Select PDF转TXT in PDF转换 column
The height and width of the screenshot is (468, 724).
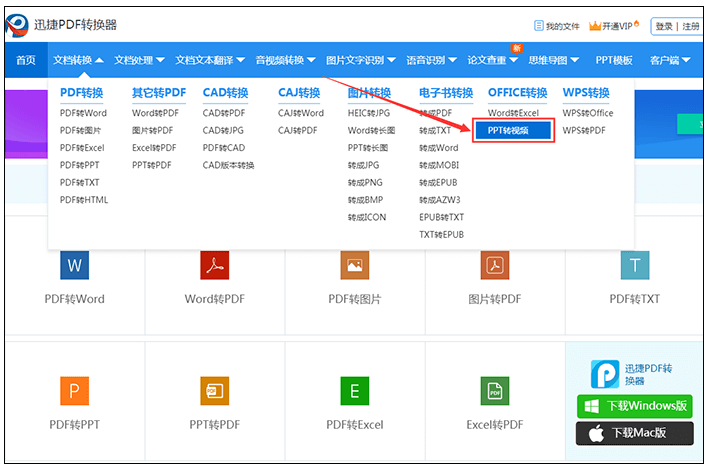pyautogui.click(x=79, y=183)
